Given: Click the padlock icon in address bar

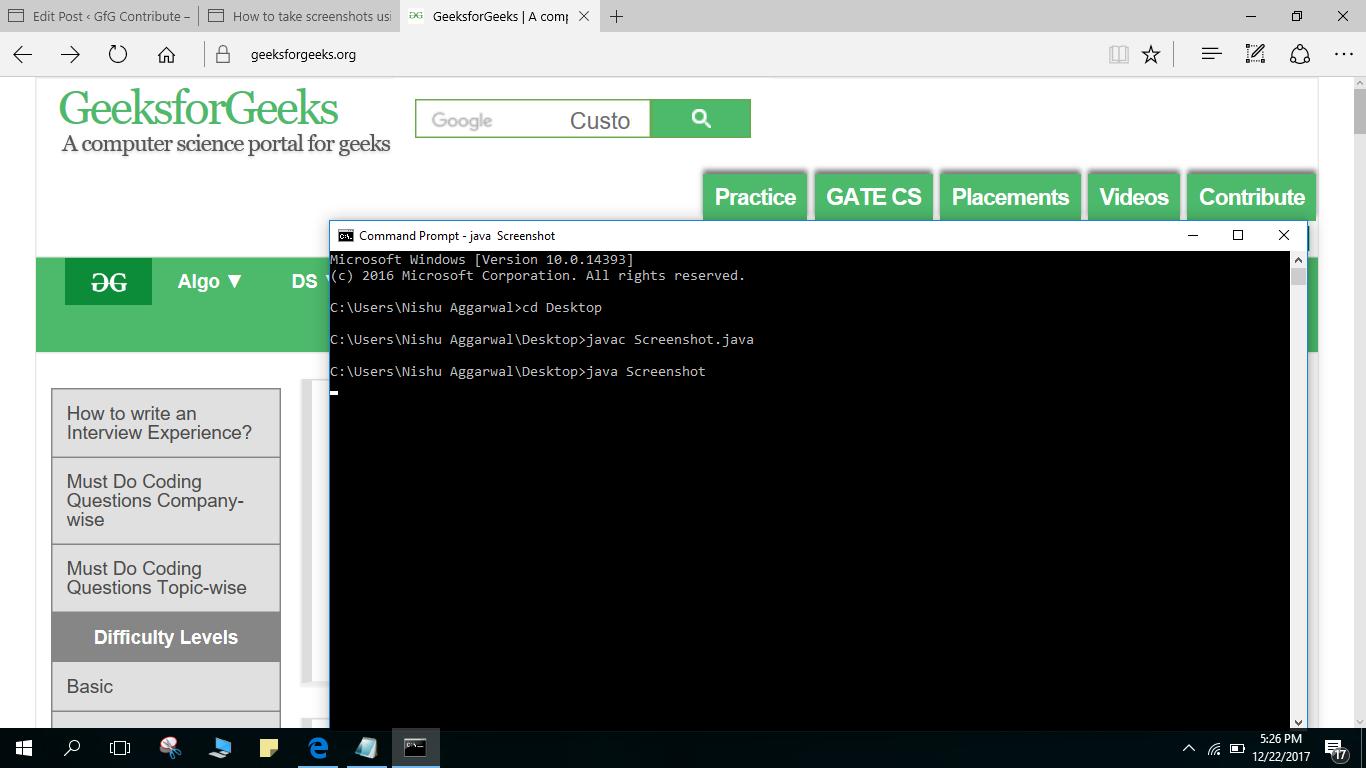Looking at the screenshot, I should 223,54.
